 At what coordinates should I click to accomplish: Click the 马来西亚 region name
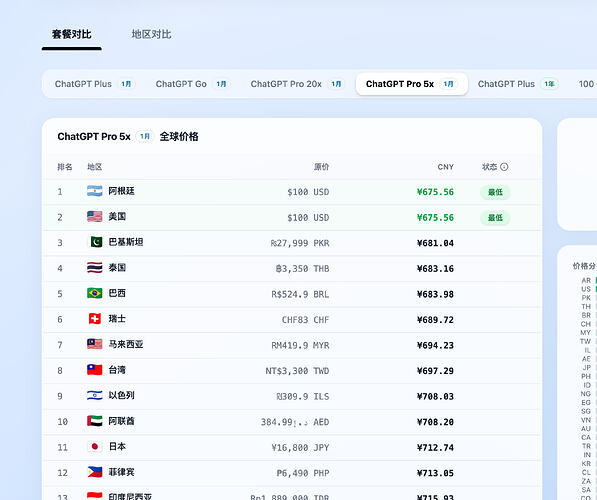(126, 344)
